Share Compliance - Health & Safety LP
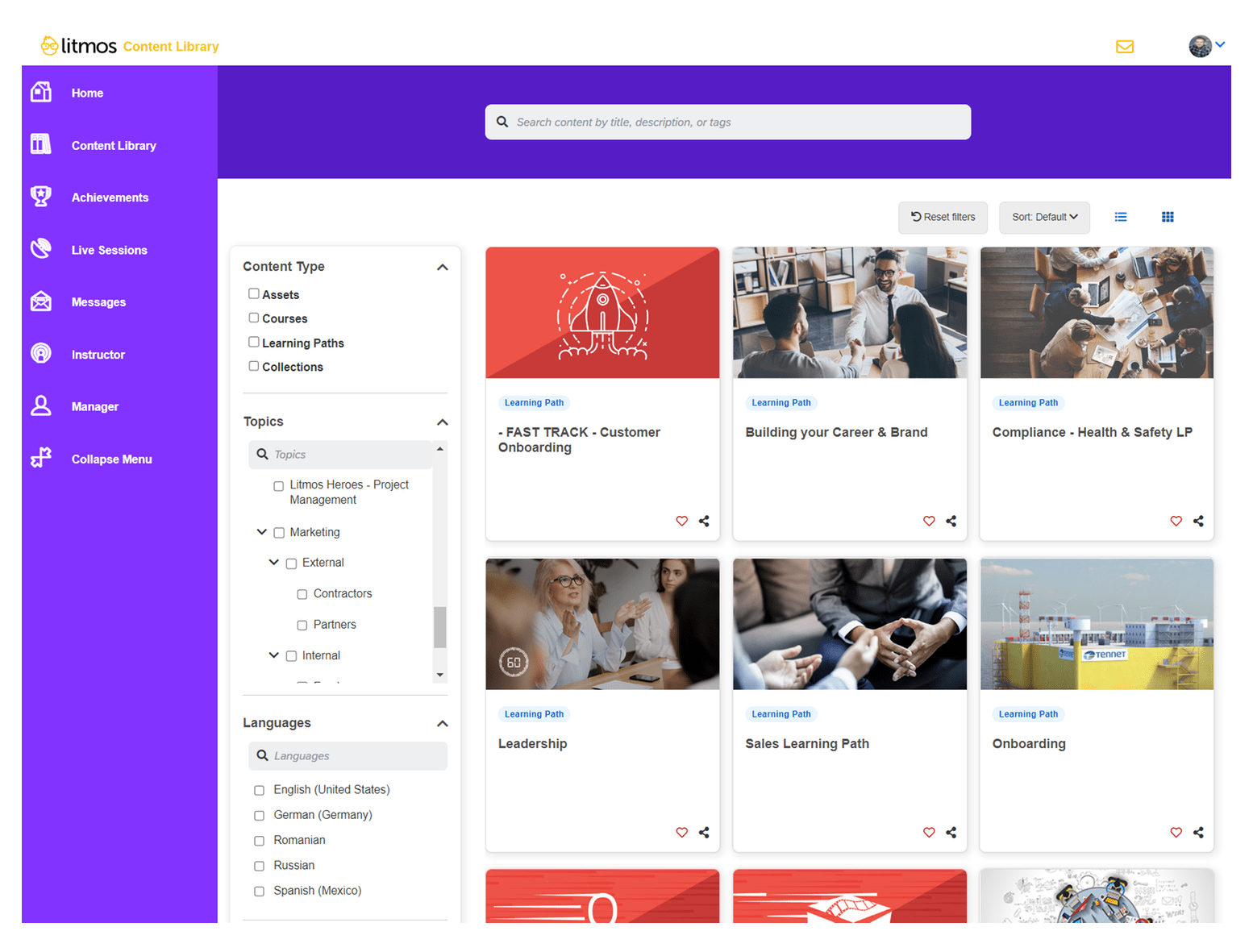The height and width of the screenshot is (952, 1253). click(1198, 521)
